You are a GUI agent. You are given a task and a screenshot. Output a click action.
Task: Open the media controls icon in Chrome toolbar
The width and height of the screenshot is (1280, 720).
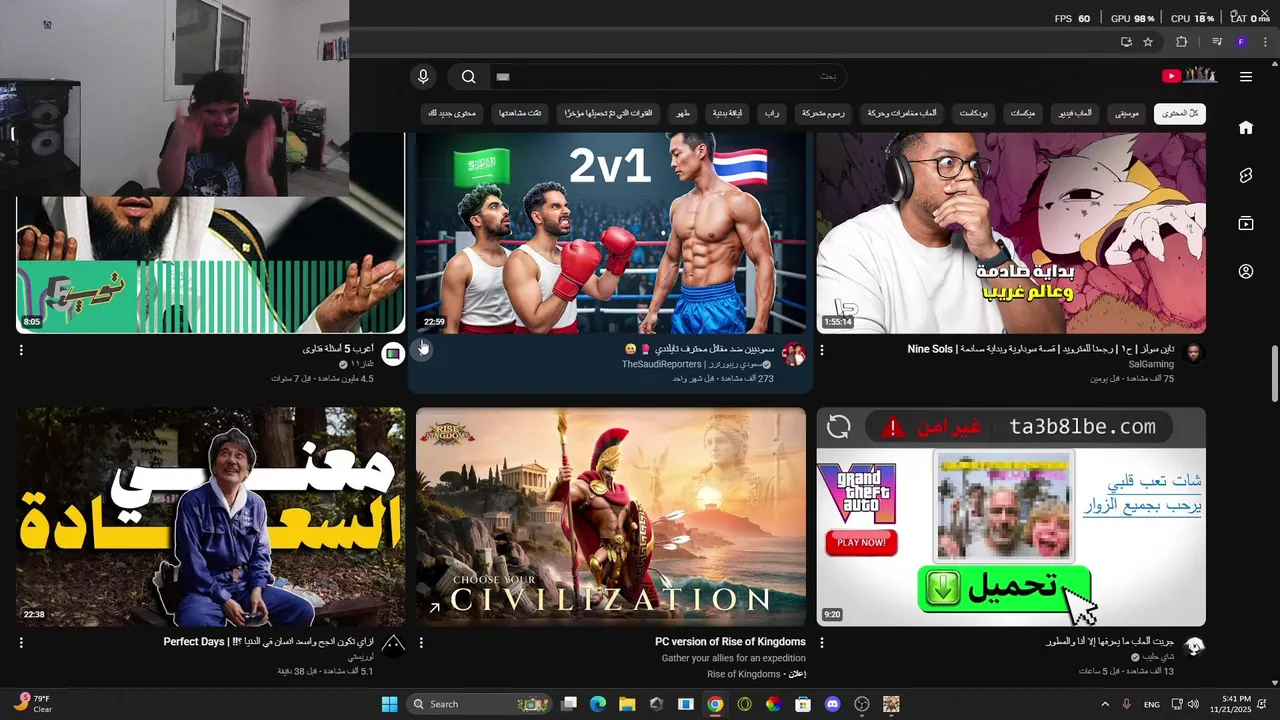coord(1217,42)
